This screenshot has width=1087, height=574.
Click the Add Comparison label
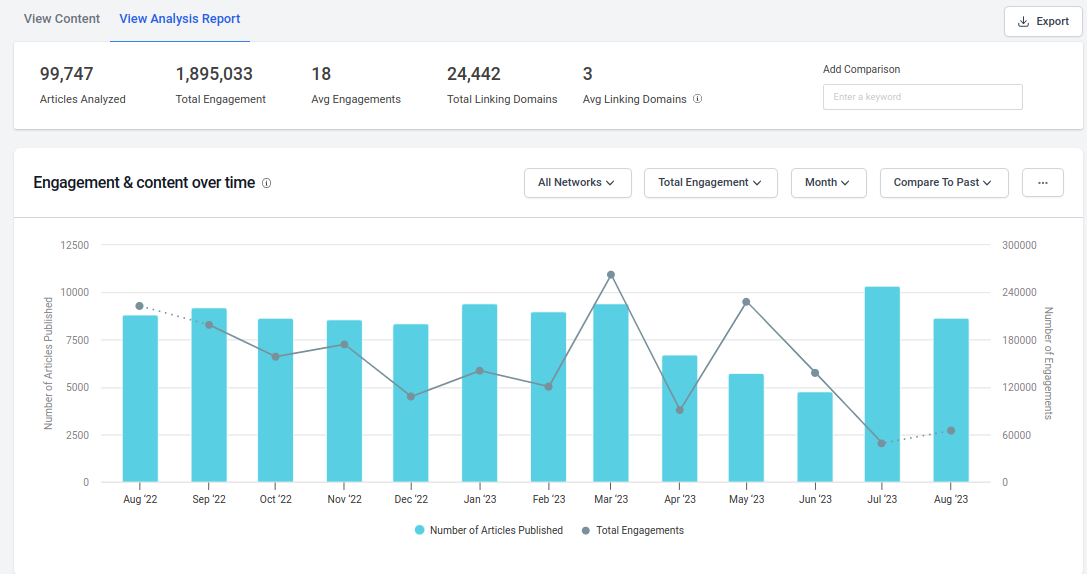point(861,69)
